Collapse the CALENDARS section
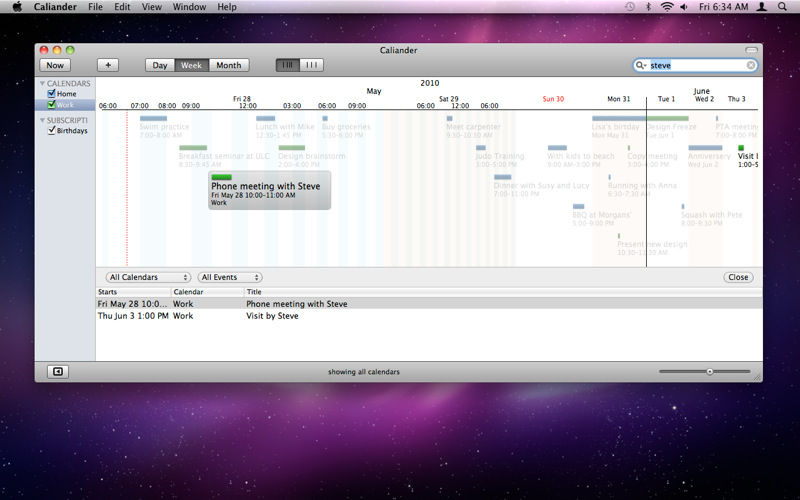 [x=42, y=83]
